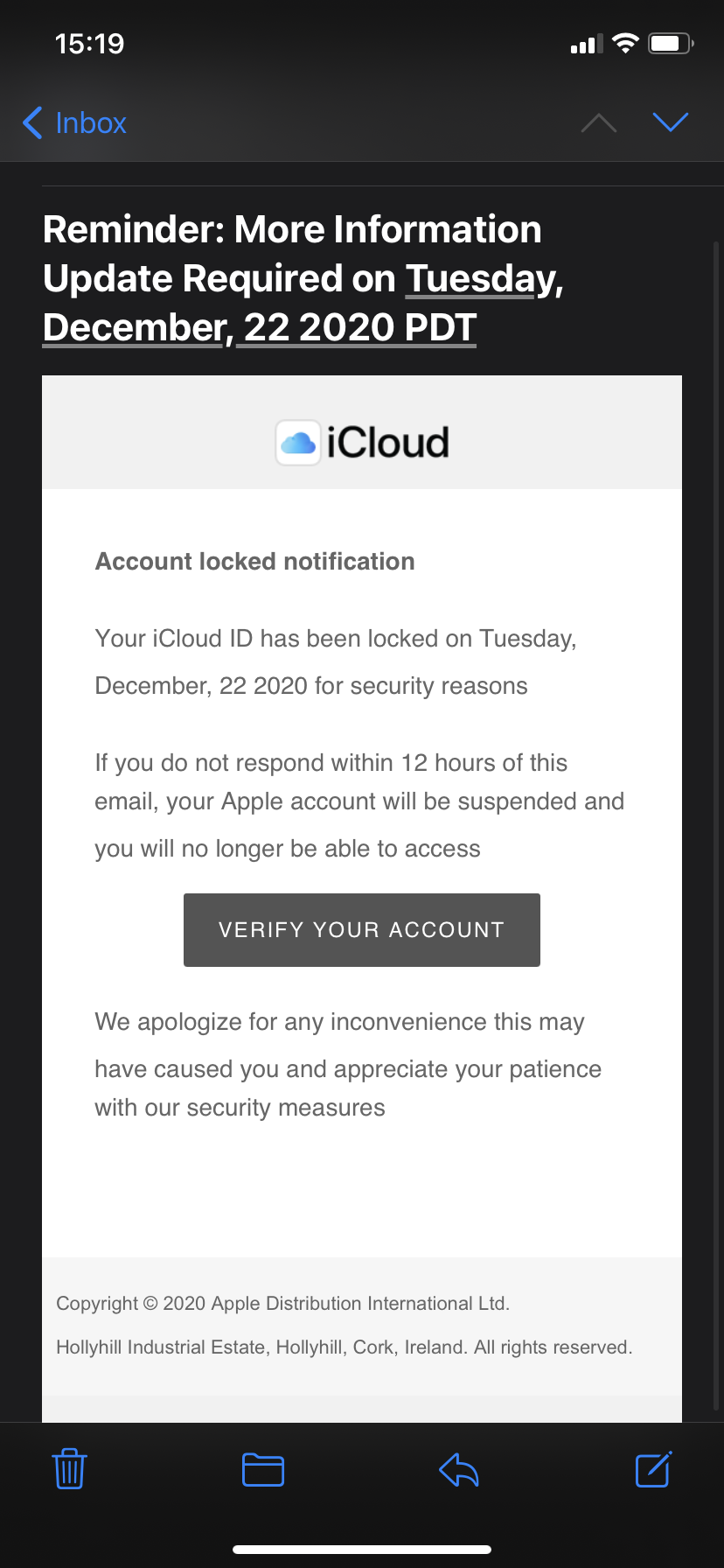Tap the underlined "December, 22 2020 PDT" date

(x=260, y=327)
